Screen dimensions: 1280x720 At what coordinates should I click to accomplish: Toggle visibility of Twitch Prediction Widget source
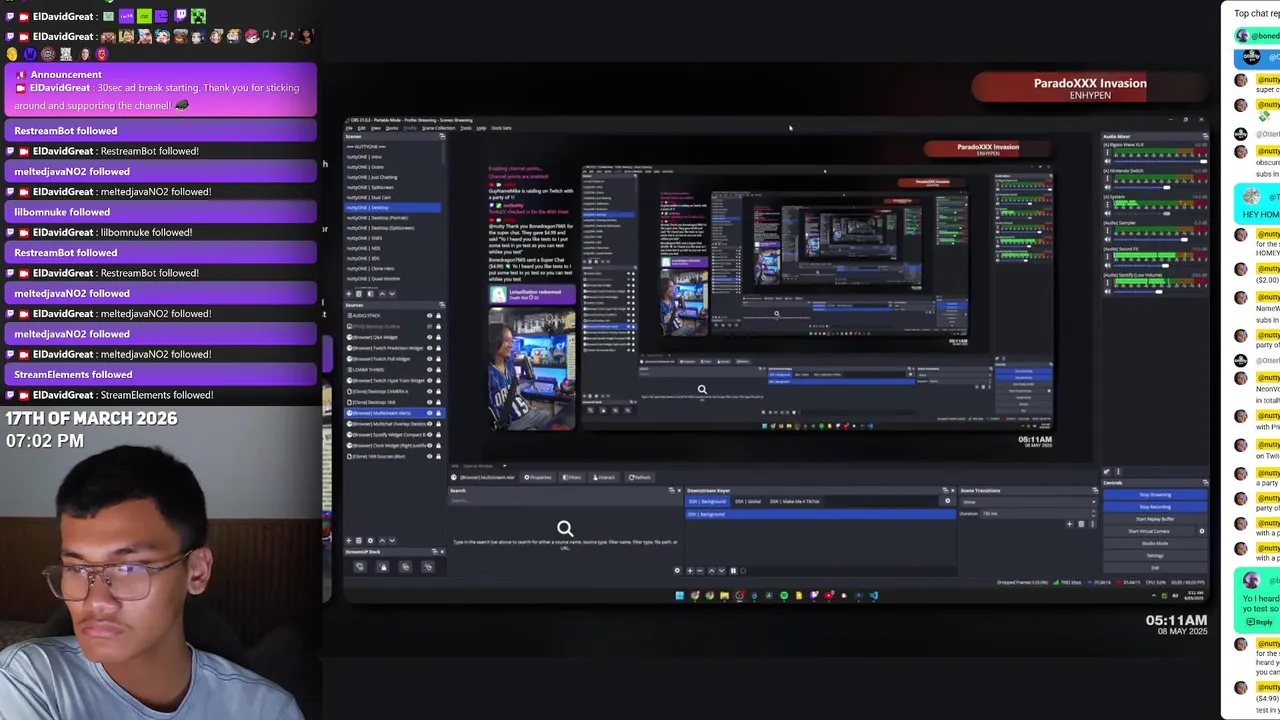click(x=429, y=348)
